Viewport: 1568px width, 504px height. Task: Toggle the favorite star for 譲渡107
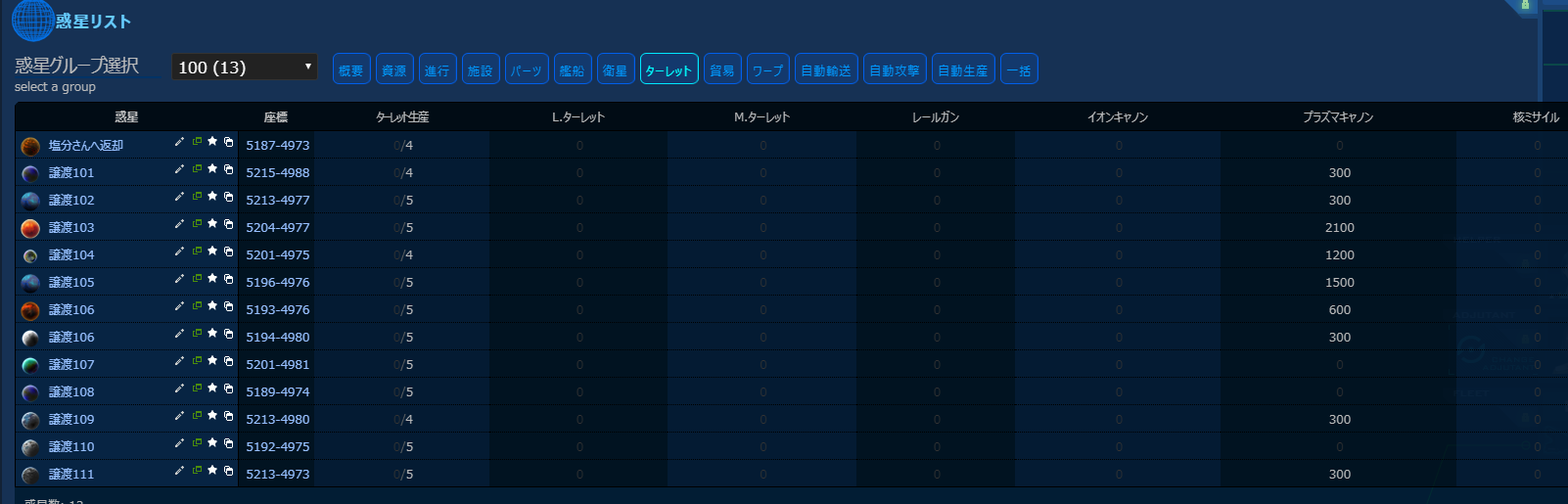tap(212, 361)
